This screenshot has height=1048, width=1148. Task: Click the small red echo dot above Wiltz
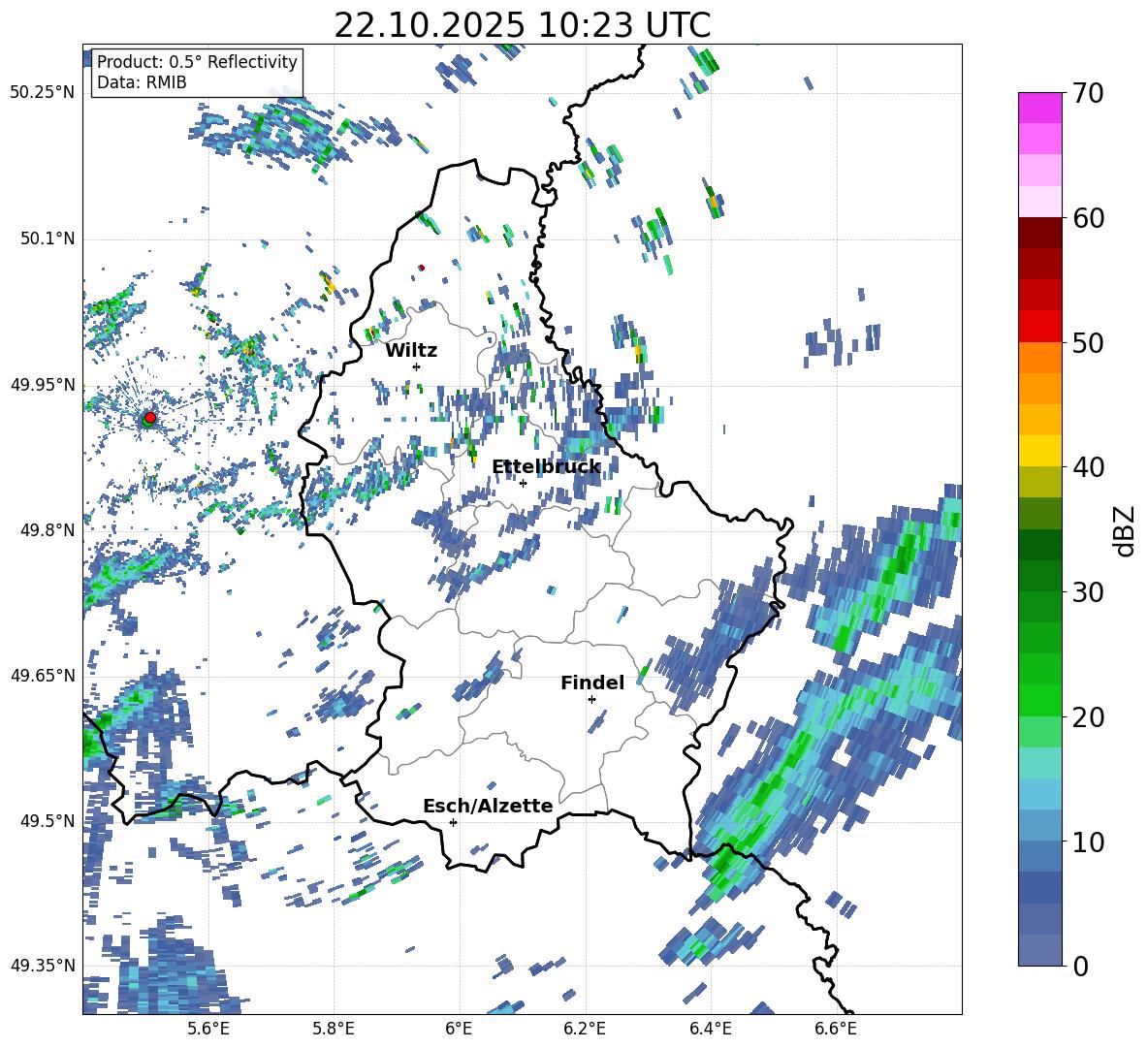(x=422, y=268)
